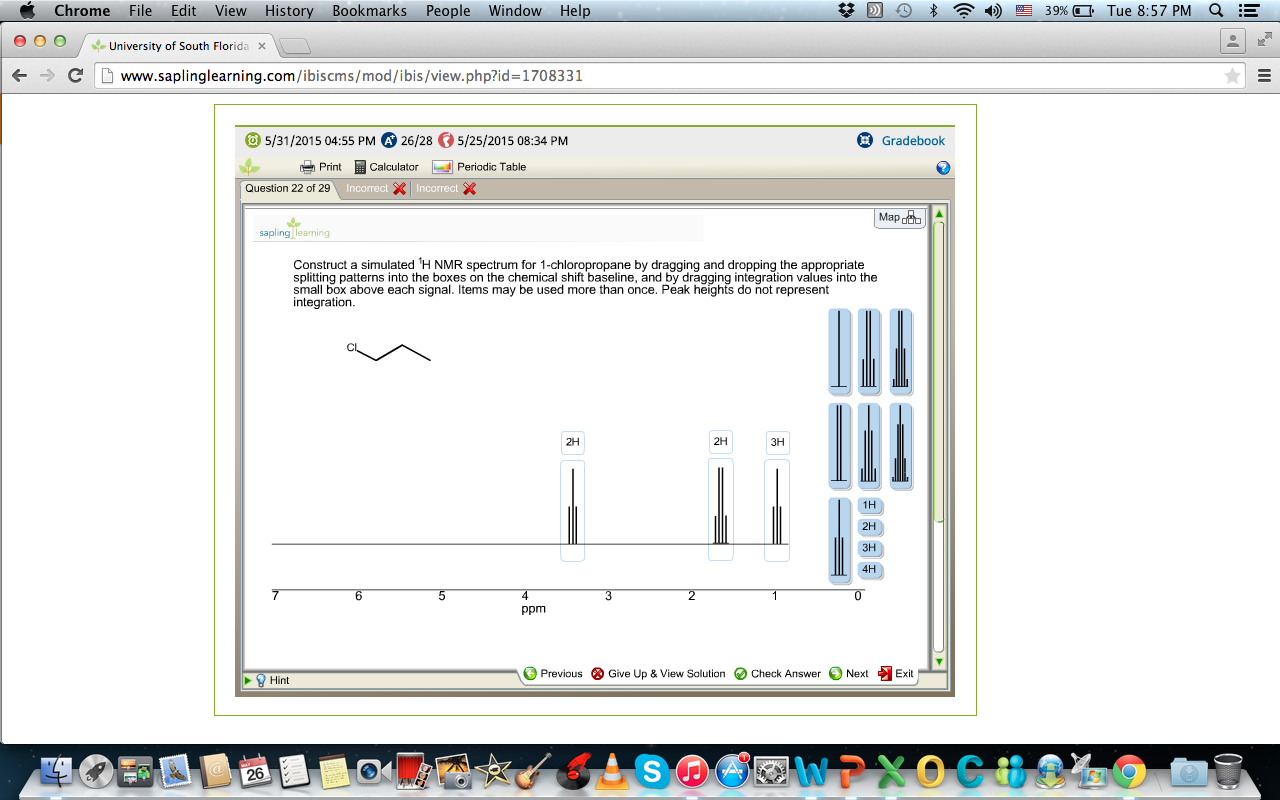Open the Dropbox menu bar icon
Screen dimensions: 1280x800
coord(847,11)
